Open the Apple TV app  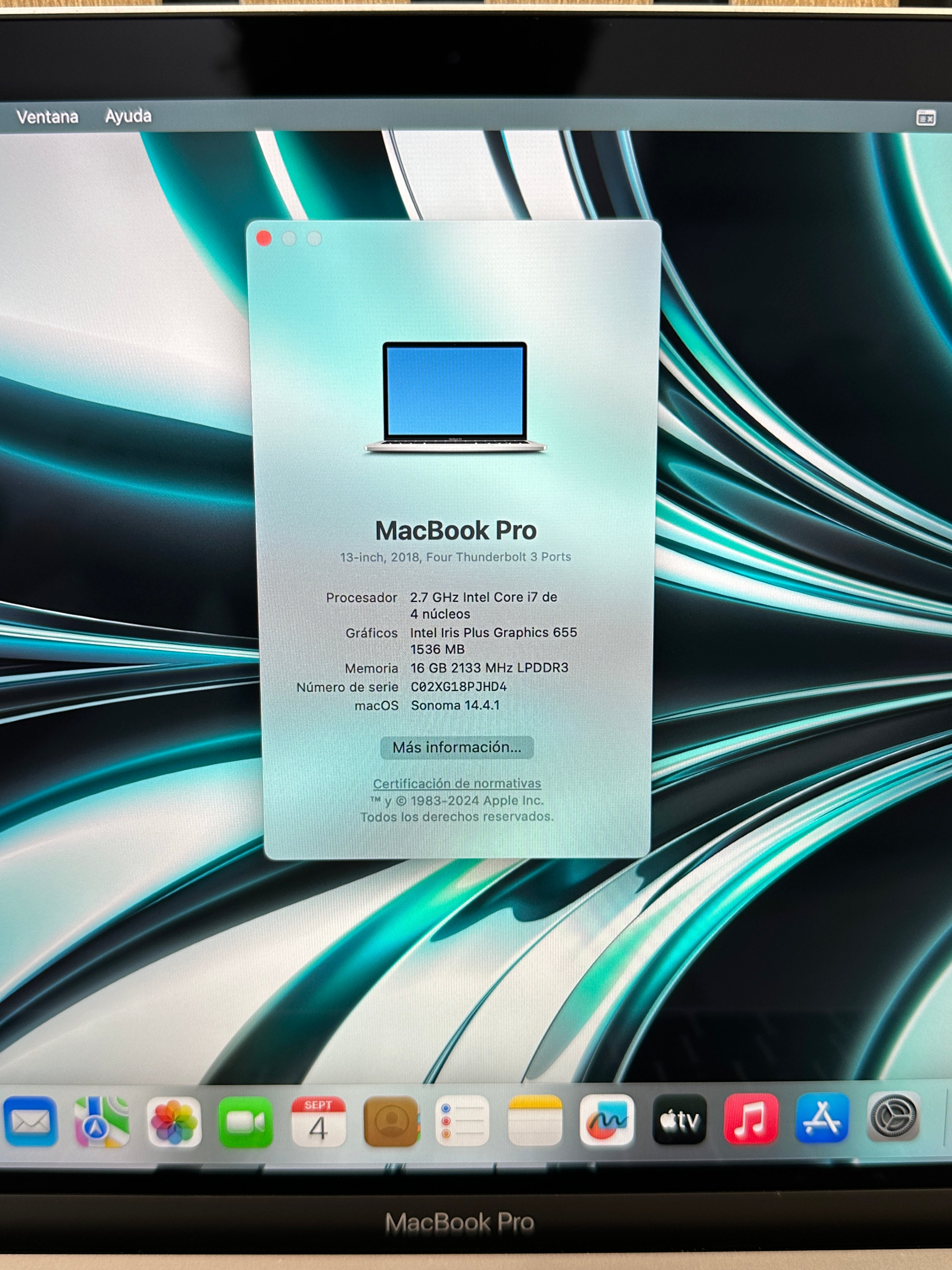click(679, 1119)
